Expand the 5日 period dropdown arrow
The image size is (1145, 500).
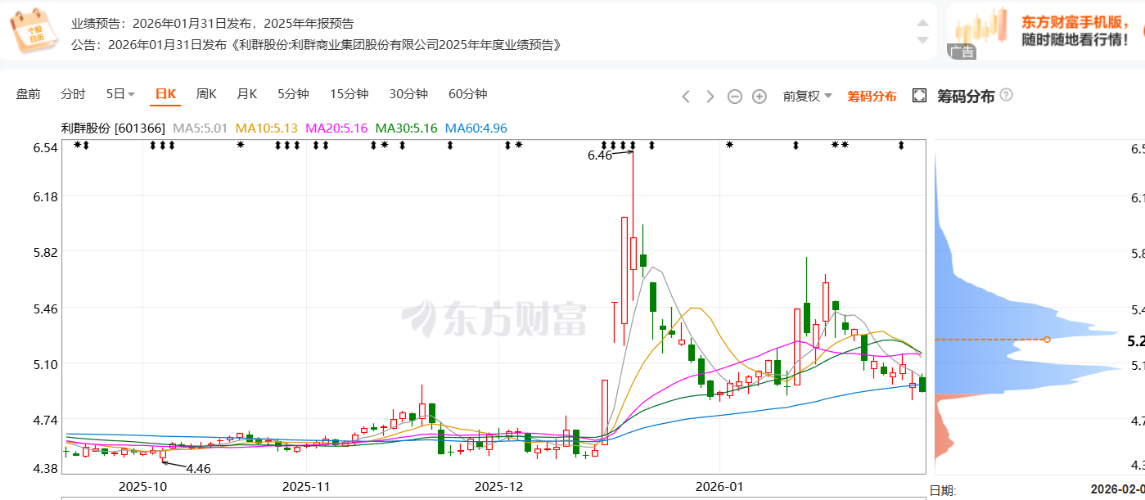click(x=131, y=94)
